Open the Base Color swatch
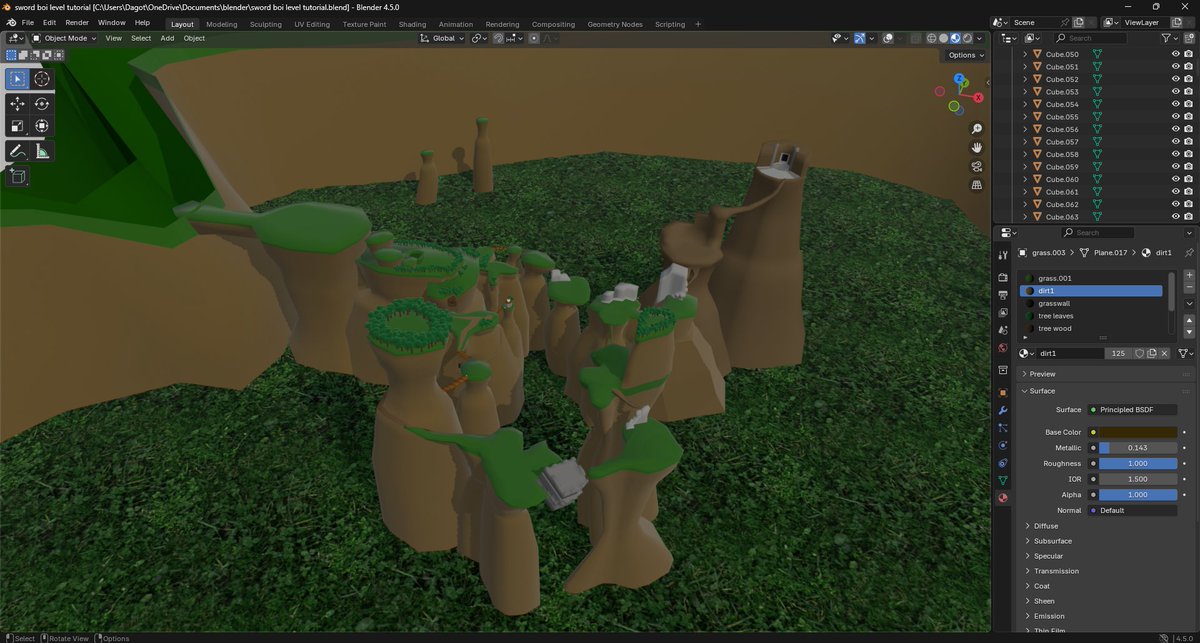1200x643 pixels. pyautogui.click(x=1138, y=432)
